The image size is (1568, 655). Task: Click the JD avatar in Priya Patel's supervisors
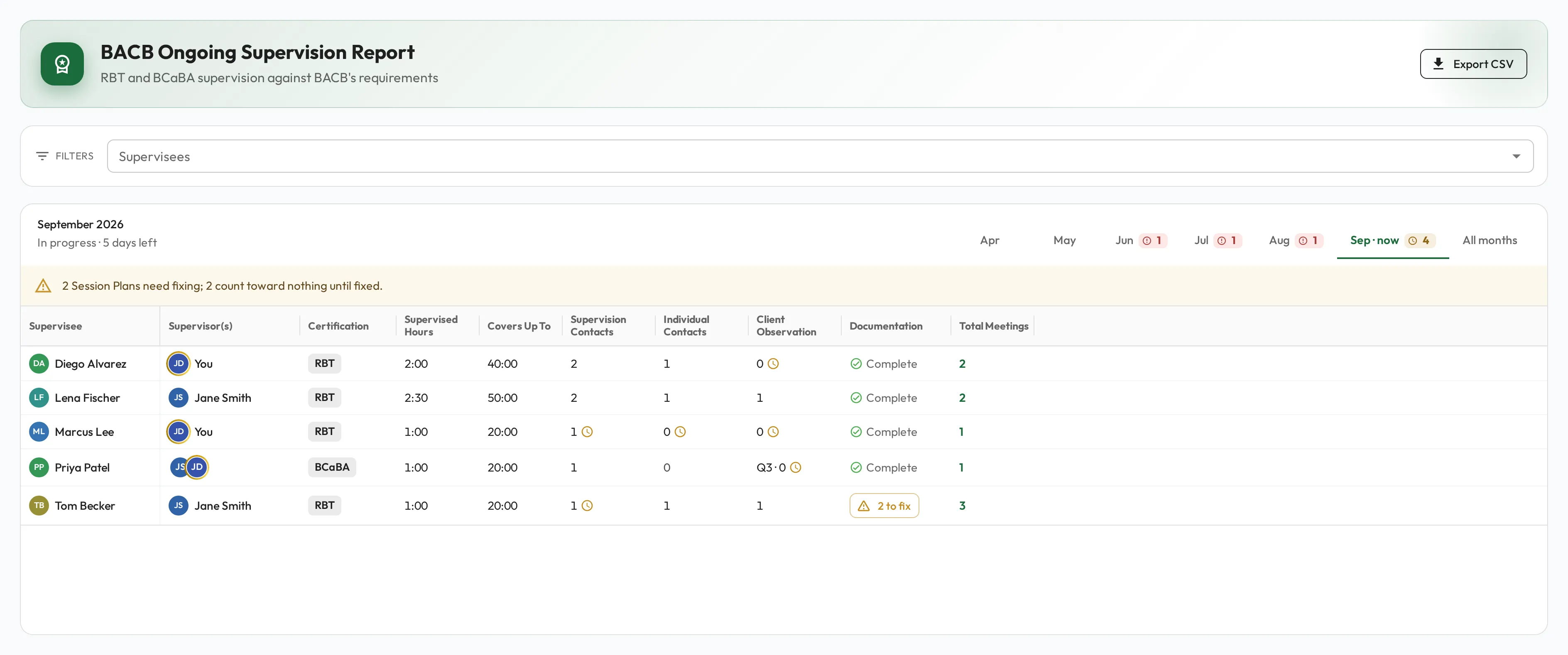(x=196, y=468)
